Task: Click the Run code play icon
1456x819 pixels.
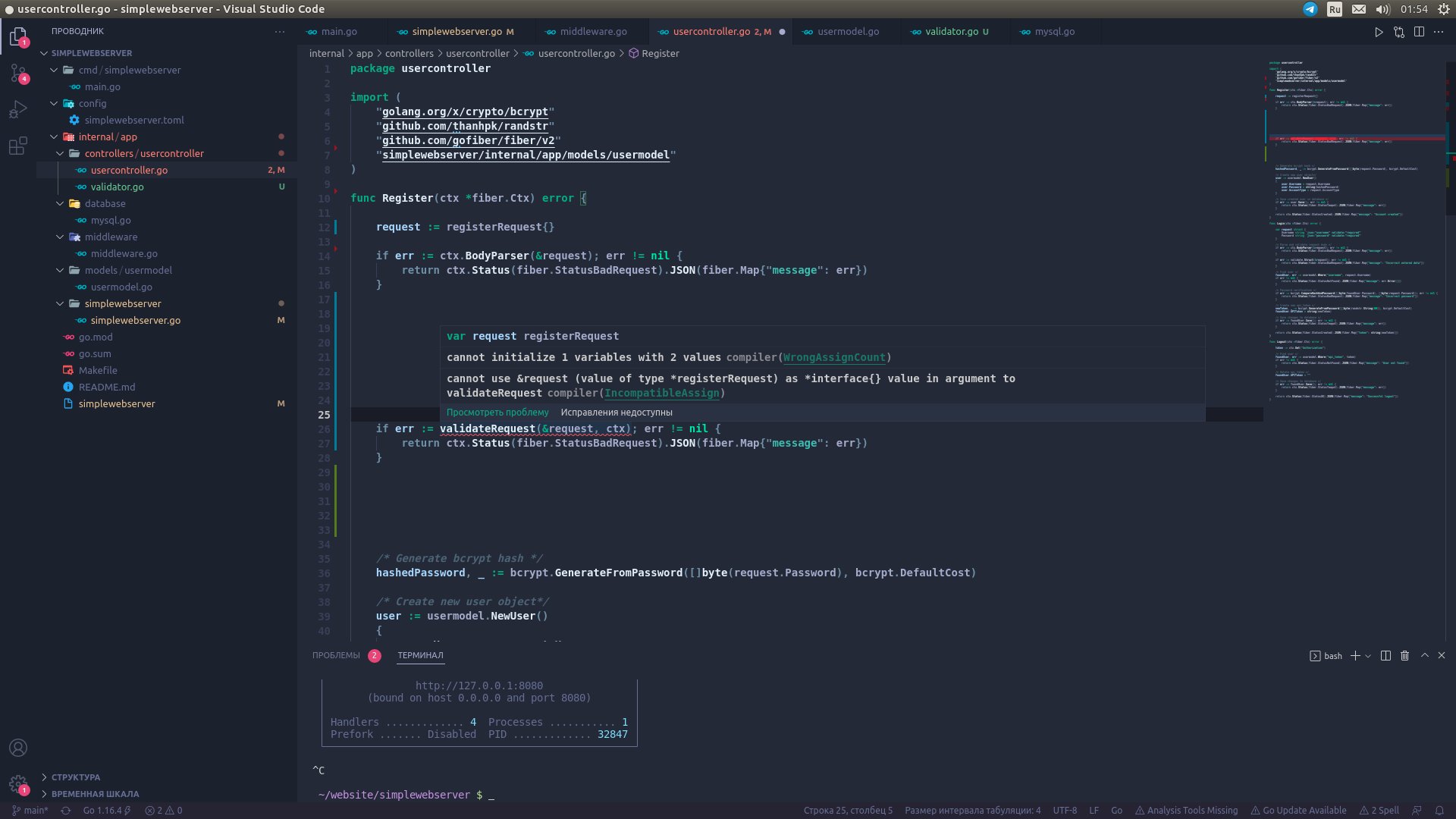Action: pos(1379,32)
